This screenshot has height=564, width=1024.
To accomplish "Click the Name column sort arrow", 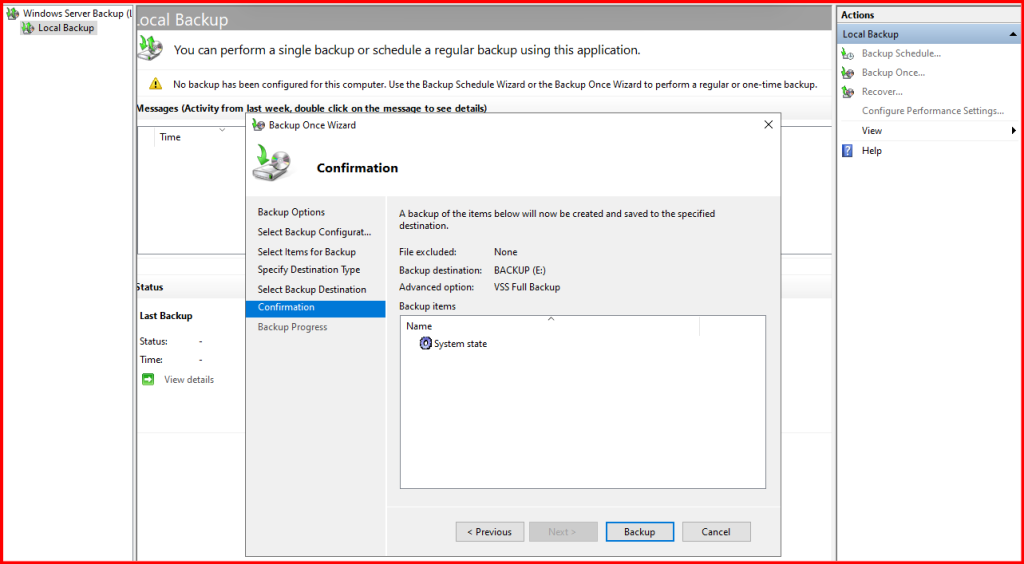I will (x=550, y=319).
